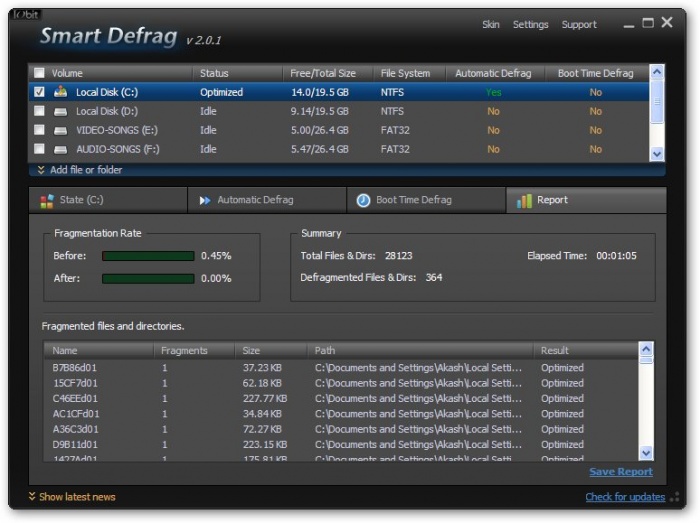The height and width of the screenshot is (523, 700).
Task: Click the volume list scroll-down arrow
Action: (x=657, y=154)
